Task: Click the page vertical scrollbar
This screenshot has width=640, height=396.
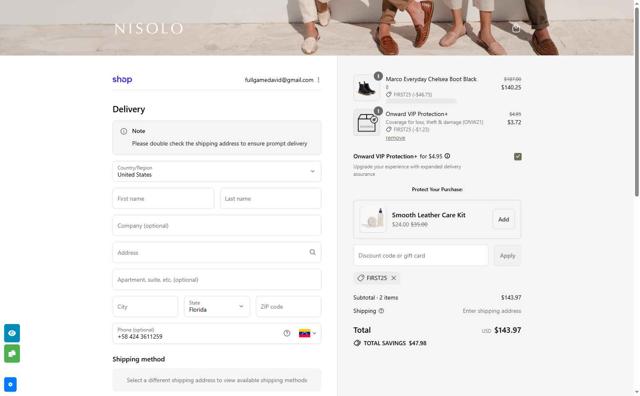Action: click(637, 102)
